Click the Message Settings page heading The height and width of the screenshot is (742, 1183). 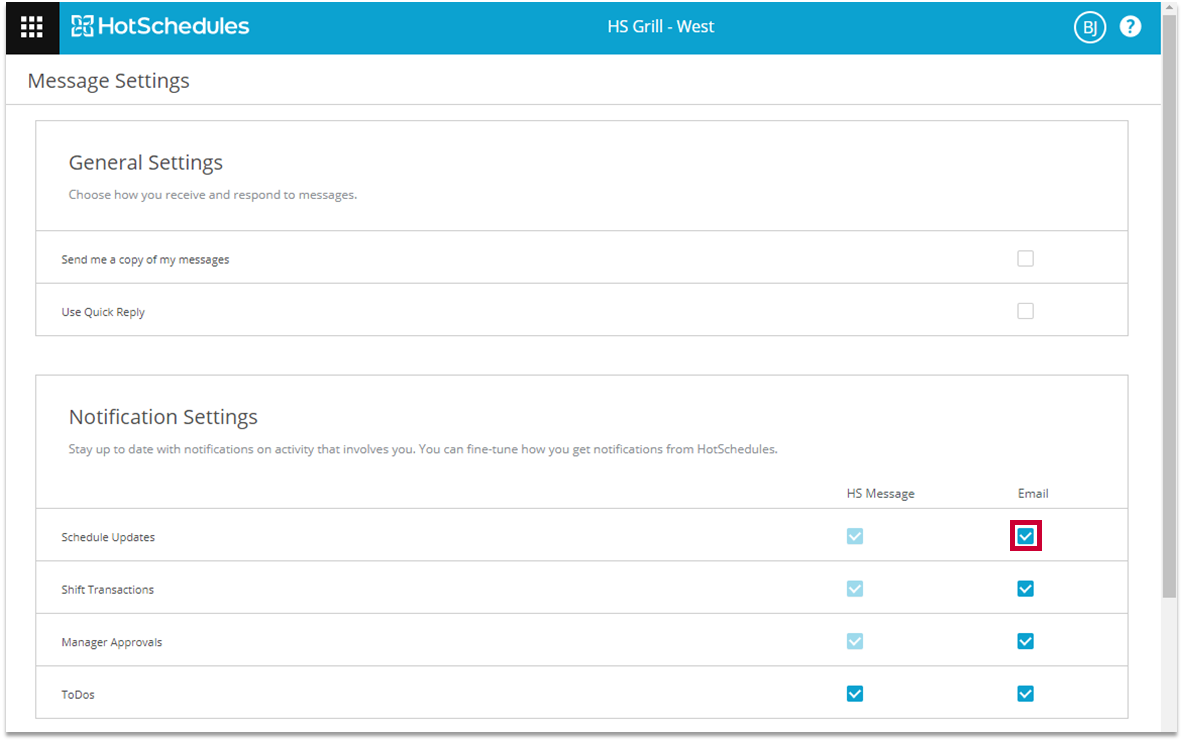point(108,81)
